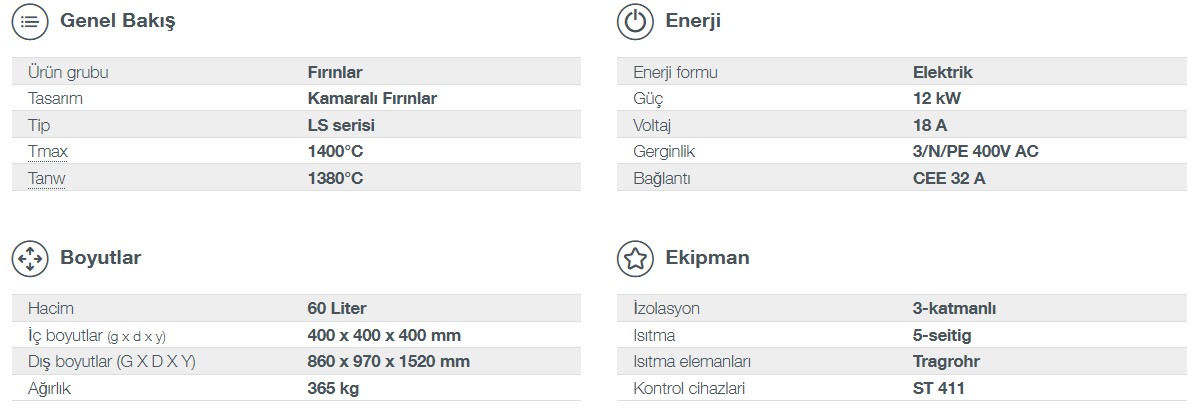
Task: Click the dotted-underlined Tanw term
Action: tap(46, 179)
